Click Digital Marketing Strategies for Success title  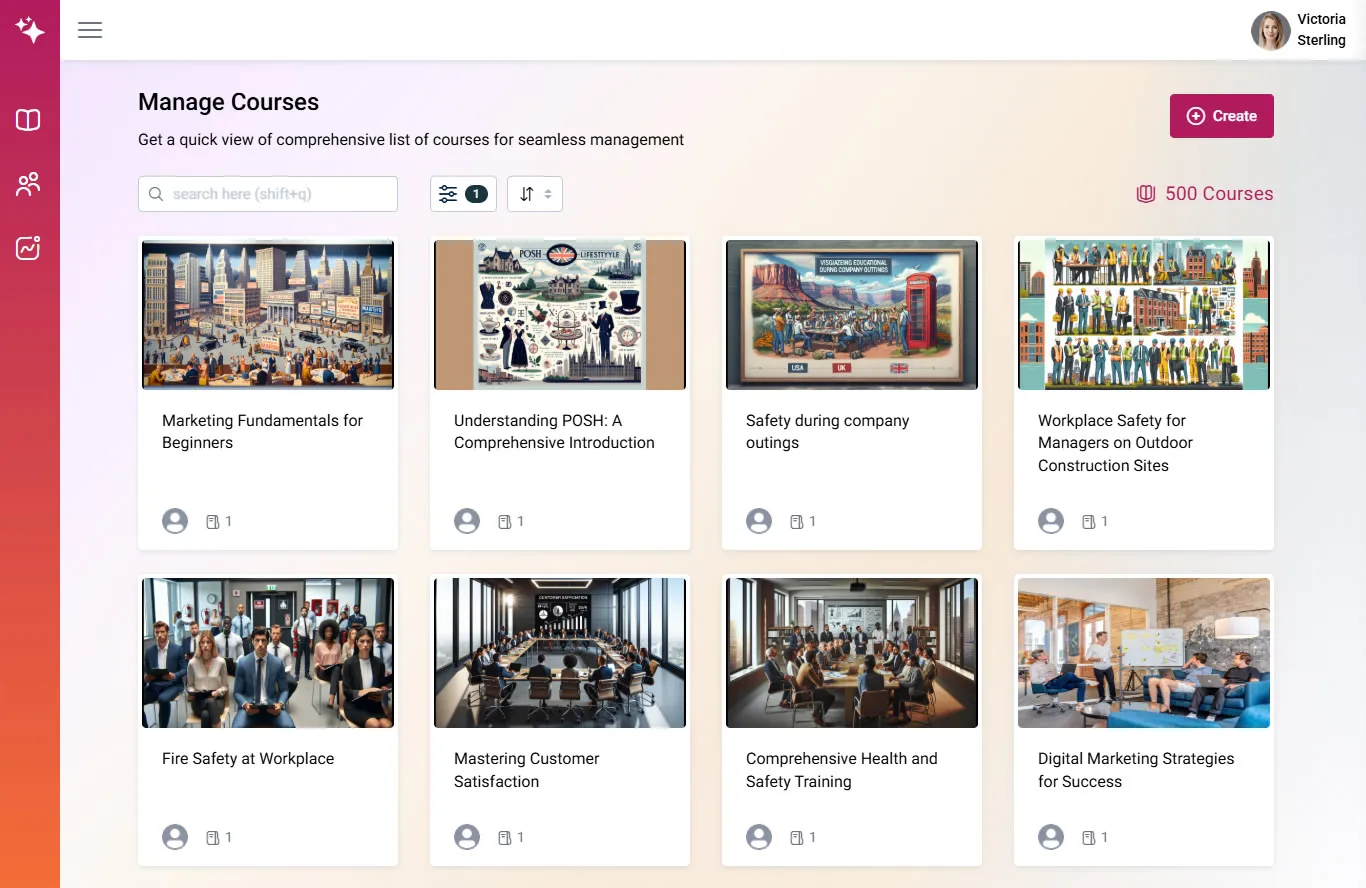click(x=1136, y=770)
